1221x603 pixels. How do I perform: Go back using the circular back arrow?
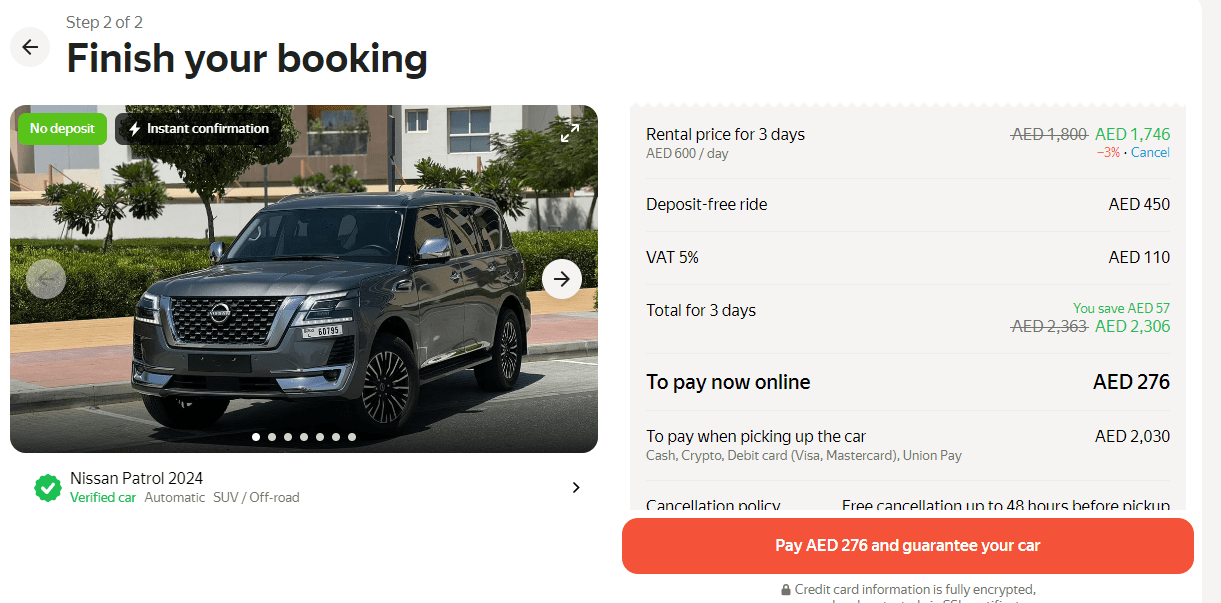pos(29,47)
